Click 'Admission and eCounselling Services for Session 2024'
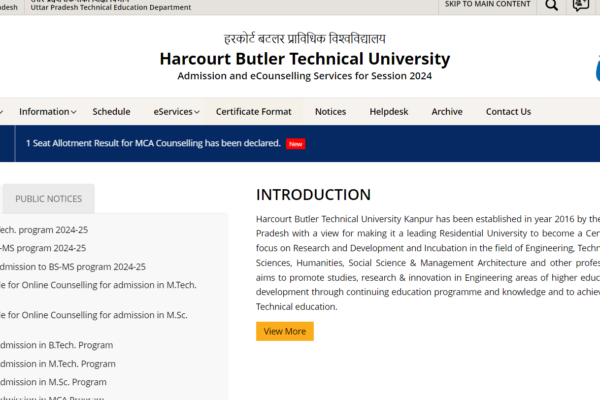Screen dimensions: 600x400 (305, 76)
